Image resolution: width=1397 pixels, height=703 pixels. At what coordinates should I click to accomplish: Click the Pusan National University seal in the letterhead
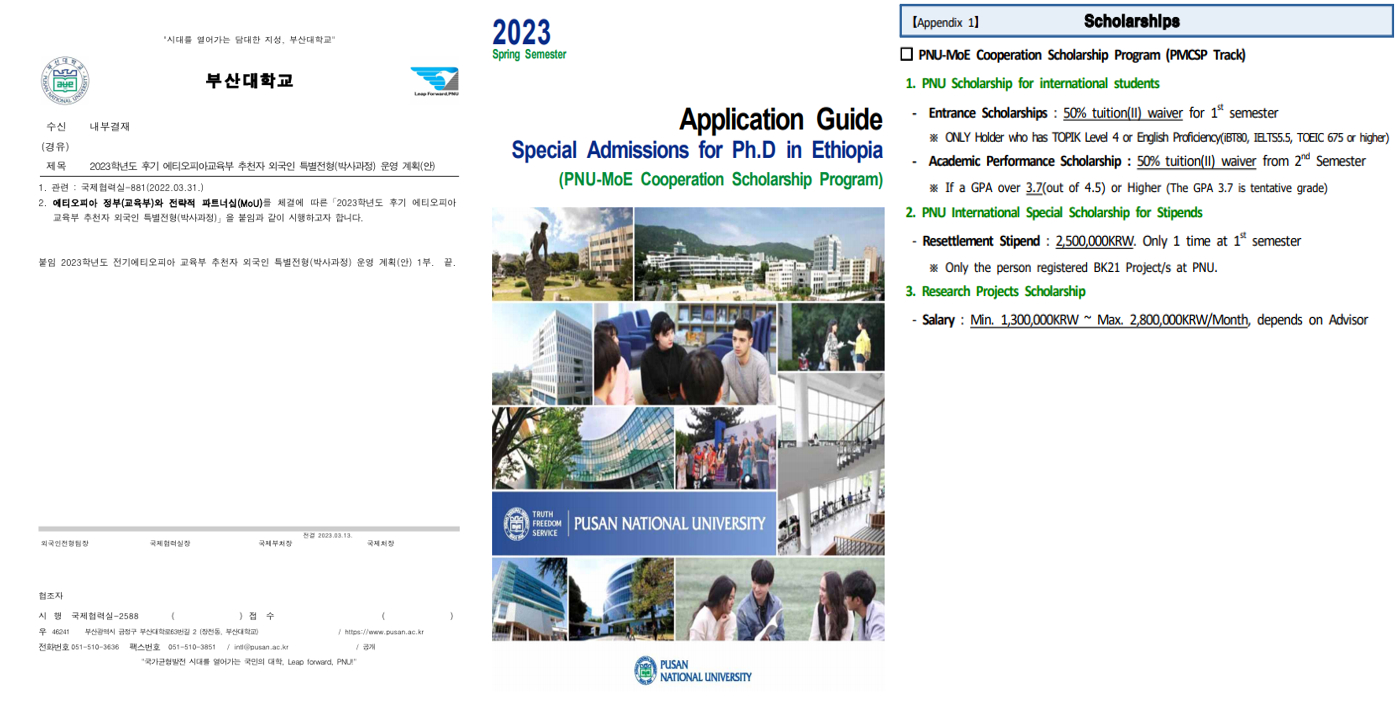pos(65,81)
